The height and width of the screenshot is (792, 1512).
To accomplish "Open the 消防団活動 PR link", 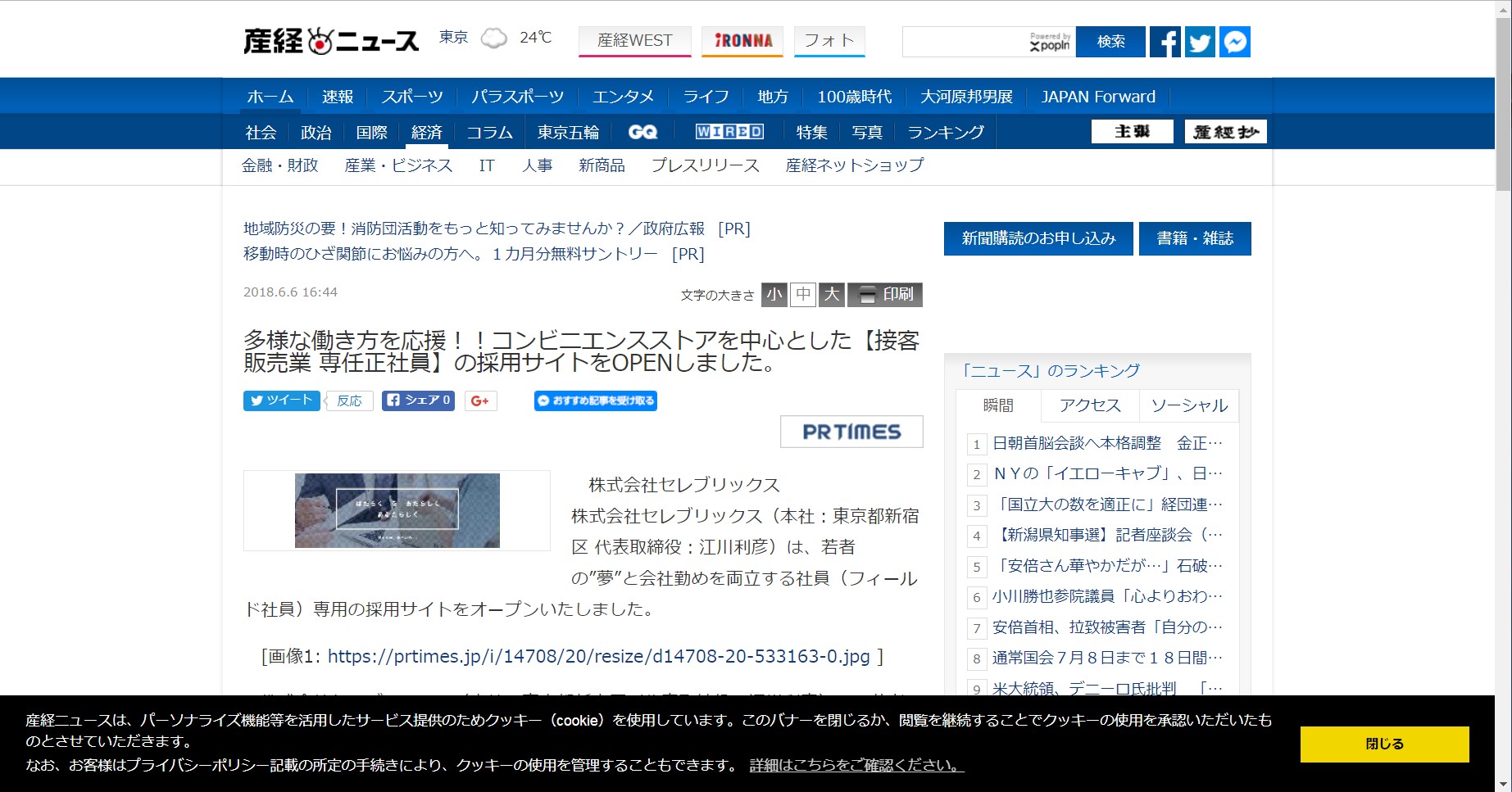I will (x=497, y=229).
